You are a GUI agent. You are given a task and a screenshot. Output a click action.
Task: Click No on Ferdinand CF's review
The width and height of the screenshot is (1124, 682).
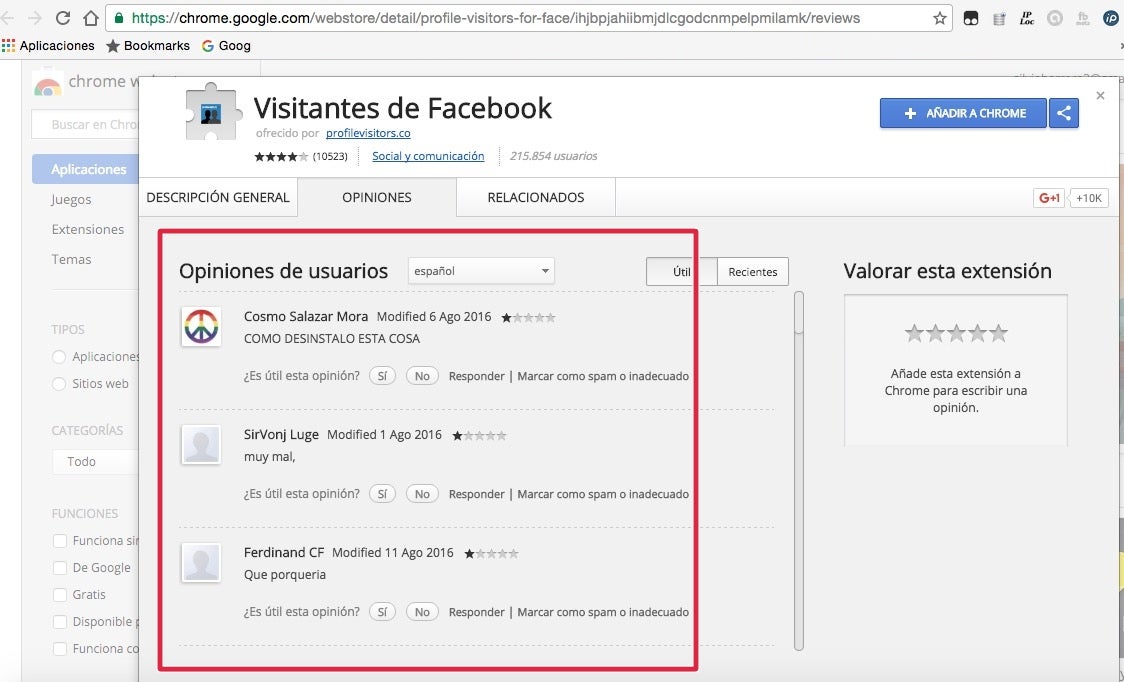(x=422, y=612)
